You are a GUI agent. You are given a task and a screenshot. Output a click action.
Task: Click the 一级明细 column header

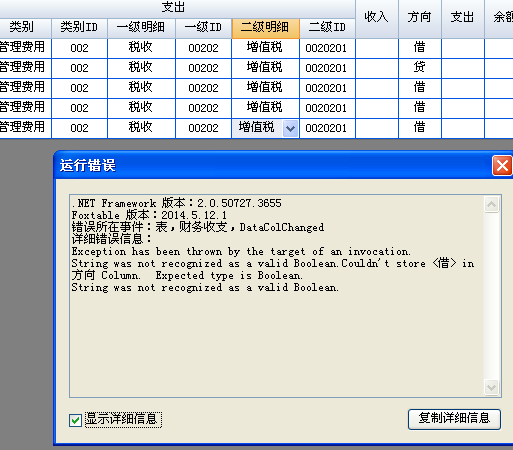(x=141, y=28)
